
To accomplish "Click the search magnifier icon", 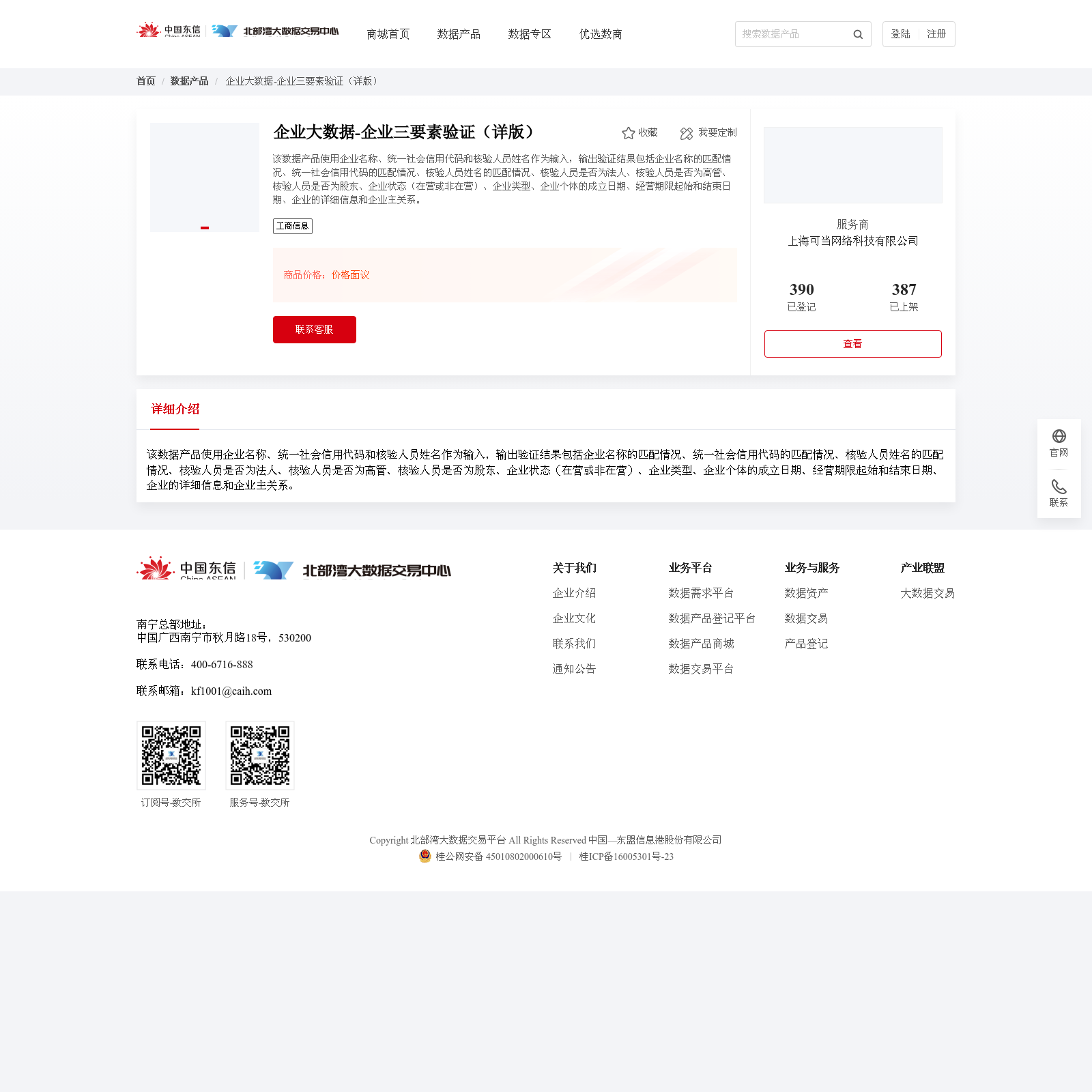I will coord(858,34).
